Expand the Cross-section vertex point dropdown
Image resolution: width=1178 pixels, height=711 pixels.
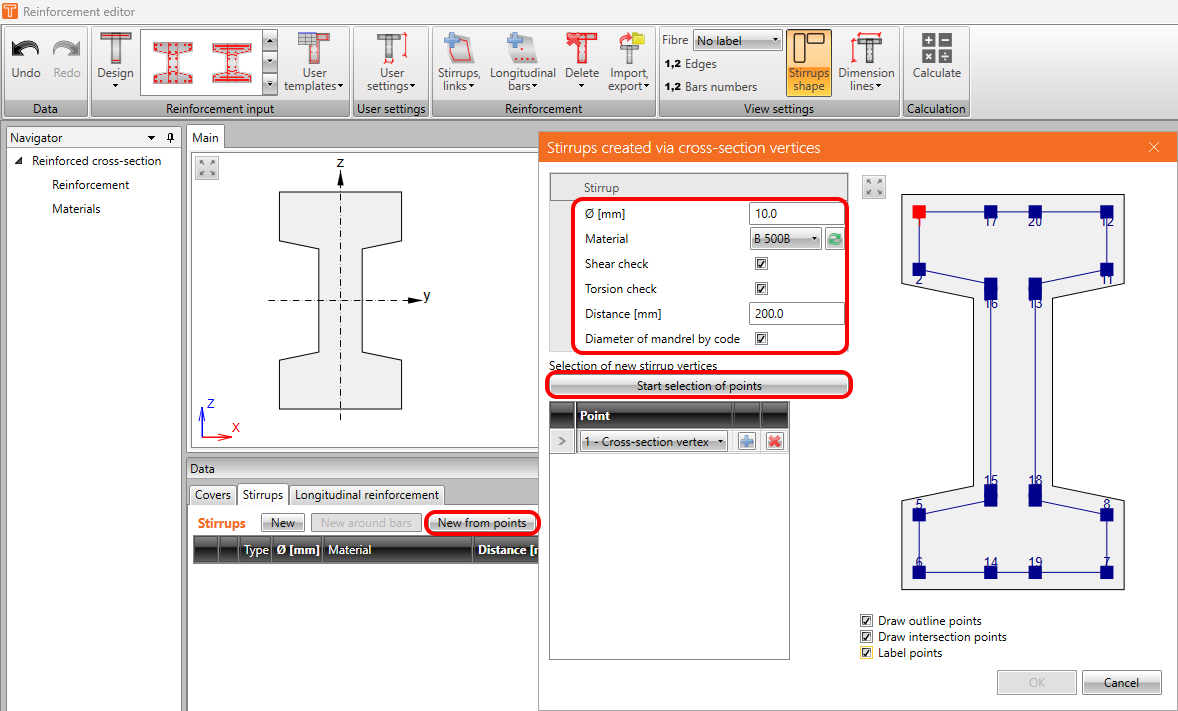653,442
